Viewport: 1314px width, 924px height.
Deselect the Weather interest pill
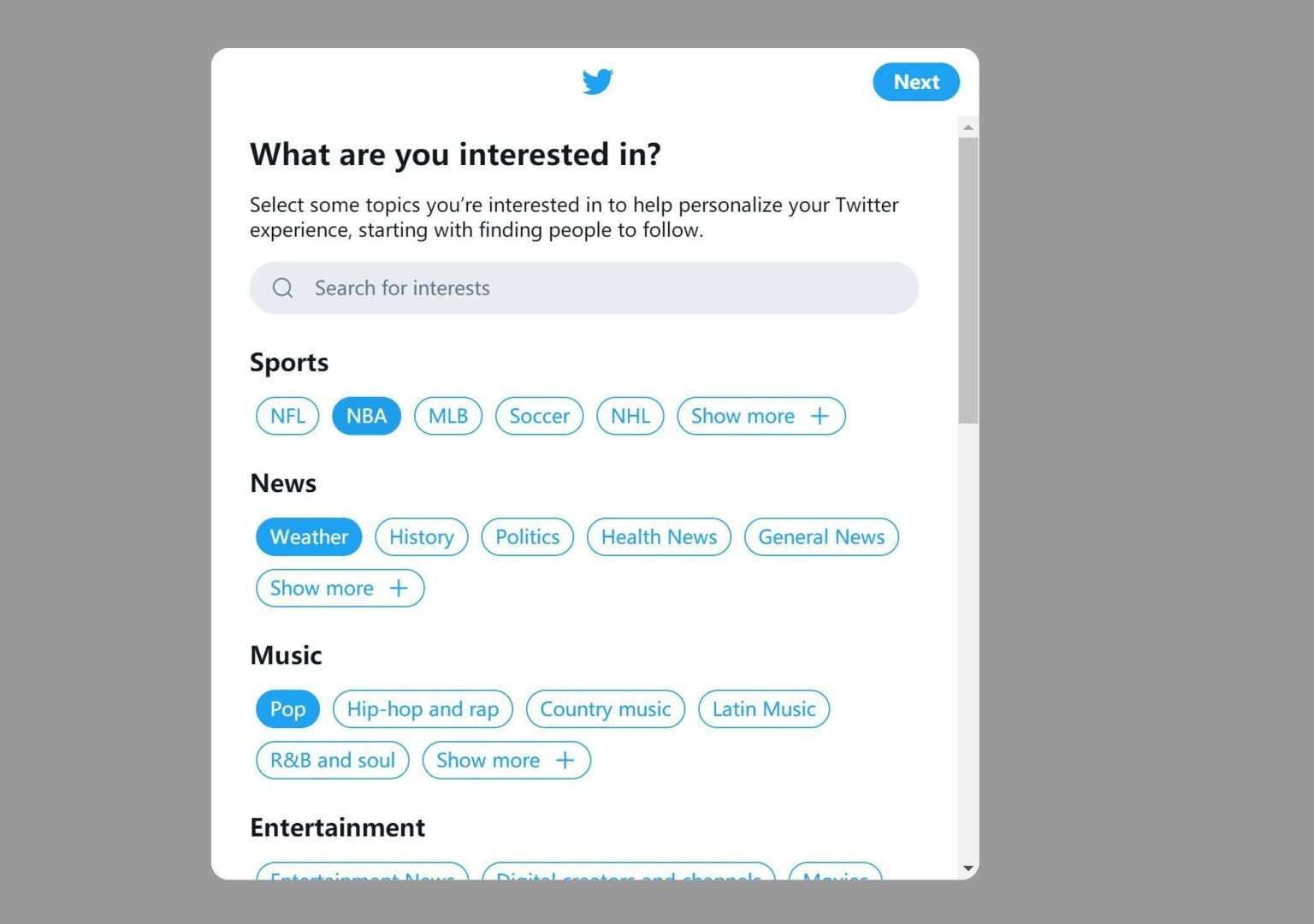click(x=308, y=536)
